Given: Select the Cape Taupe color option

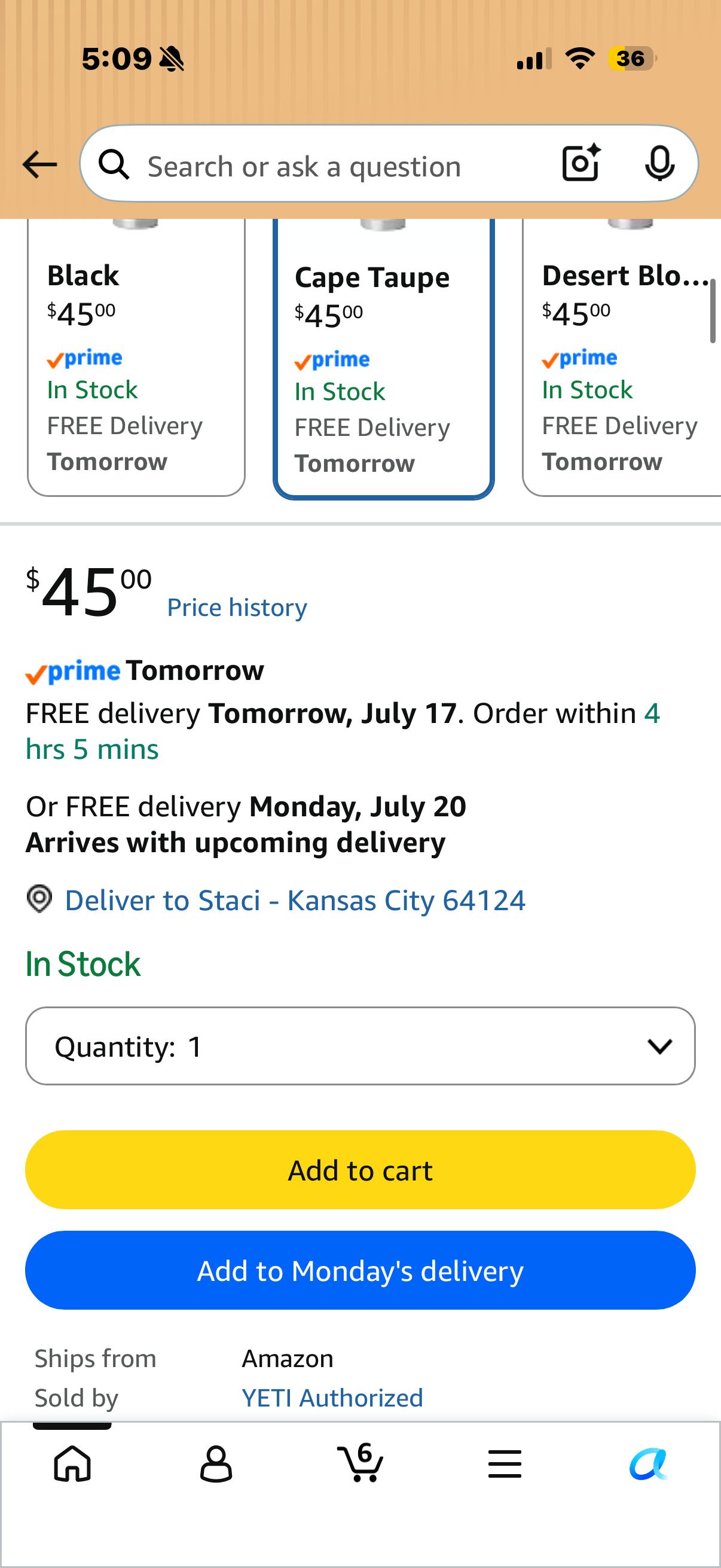Looking at the screenshot, I should tap(383, 359).
